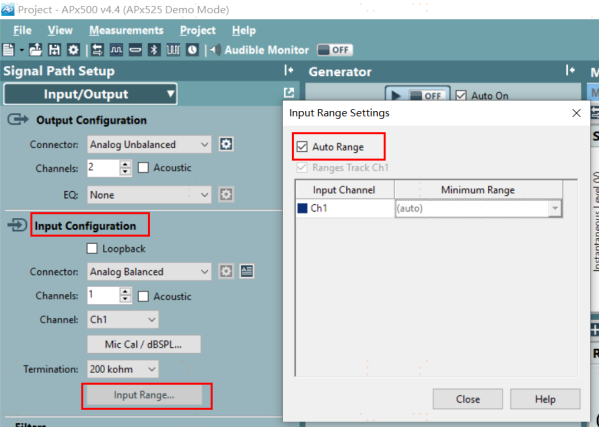This screenshot has height=427, width=599.
Task: Toggle the Audible Monitor OFF switch
Action: pos(335,50)
